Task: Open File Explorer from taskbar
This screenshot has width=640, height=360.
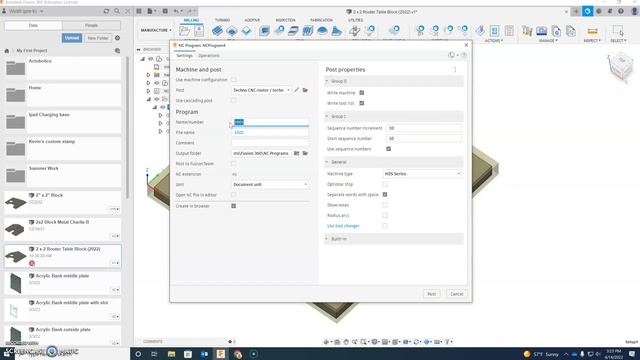Action: [171, 354]
